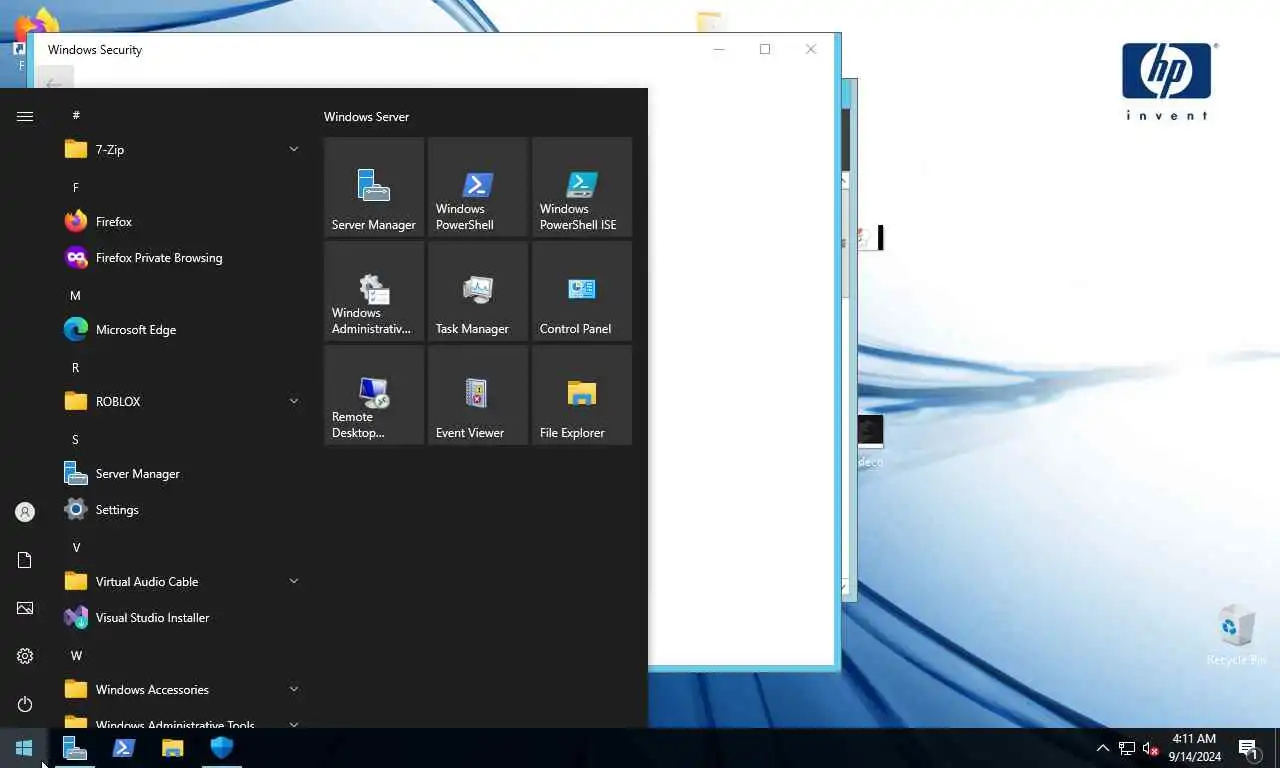This screenshot has width=1280, height=768.
Task: Click the letter M section header
Action: 76,295
